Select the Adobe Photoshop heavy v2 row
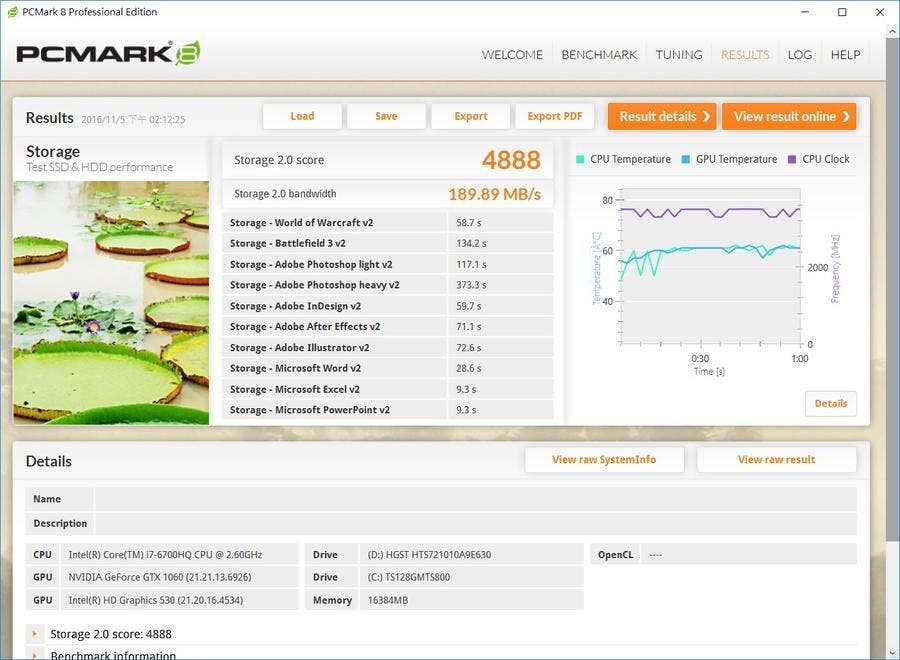 click(387, 285)
